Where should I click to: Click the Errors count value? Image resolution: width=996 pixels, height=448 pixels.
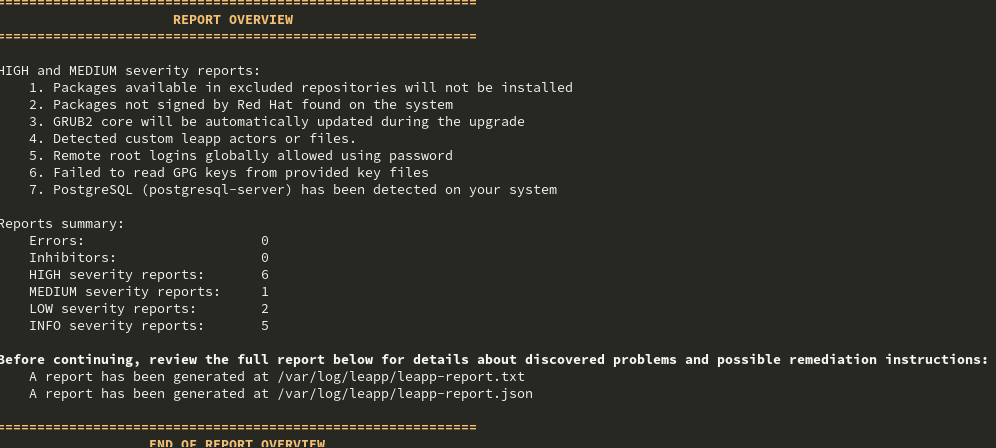click(x=265, y=241)
